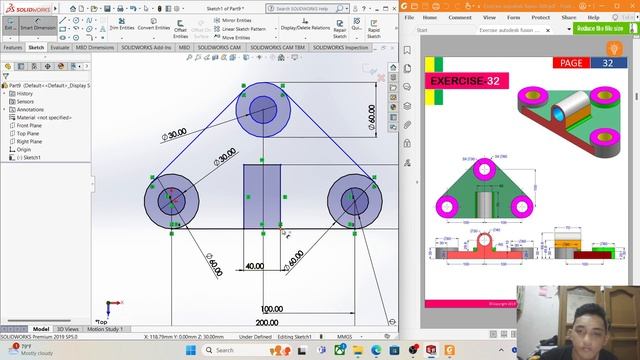Image resolution: width=640 pixels, height=360 pixels.
Task: Click the SolidWorks Home icon in title bar
Action: (x=73, y=8)
